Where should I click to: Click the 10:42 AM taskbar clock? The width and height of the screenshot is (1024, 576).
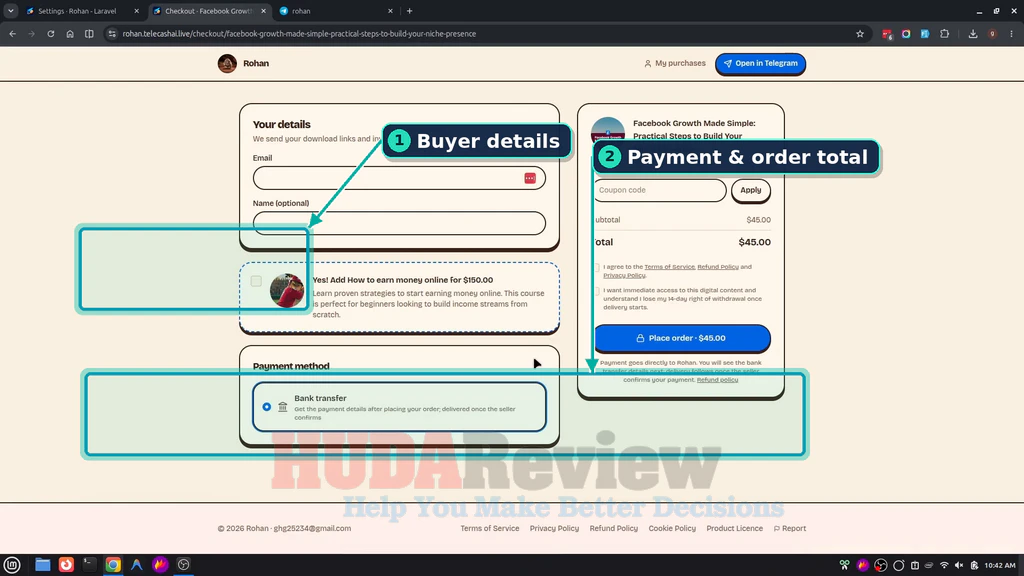click(x=1000, y=566)
